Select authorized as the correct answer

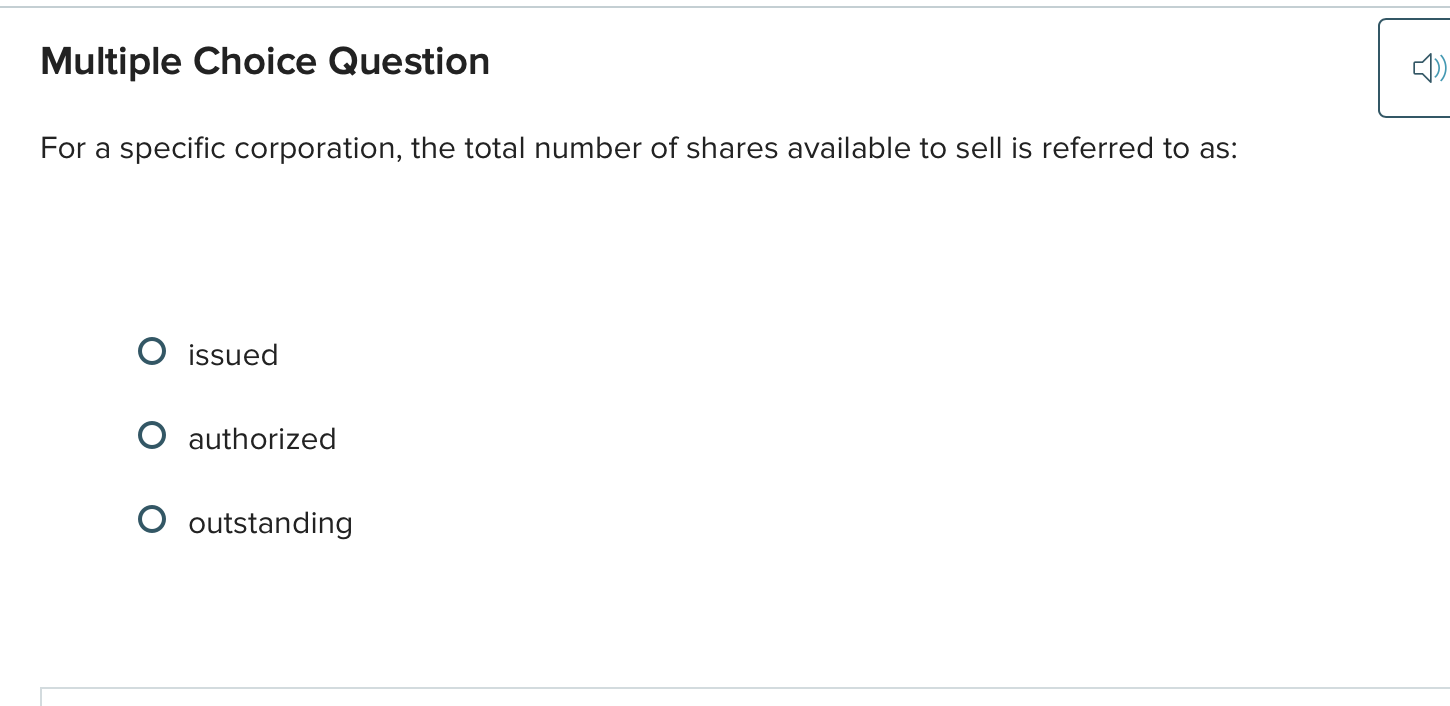152,435
